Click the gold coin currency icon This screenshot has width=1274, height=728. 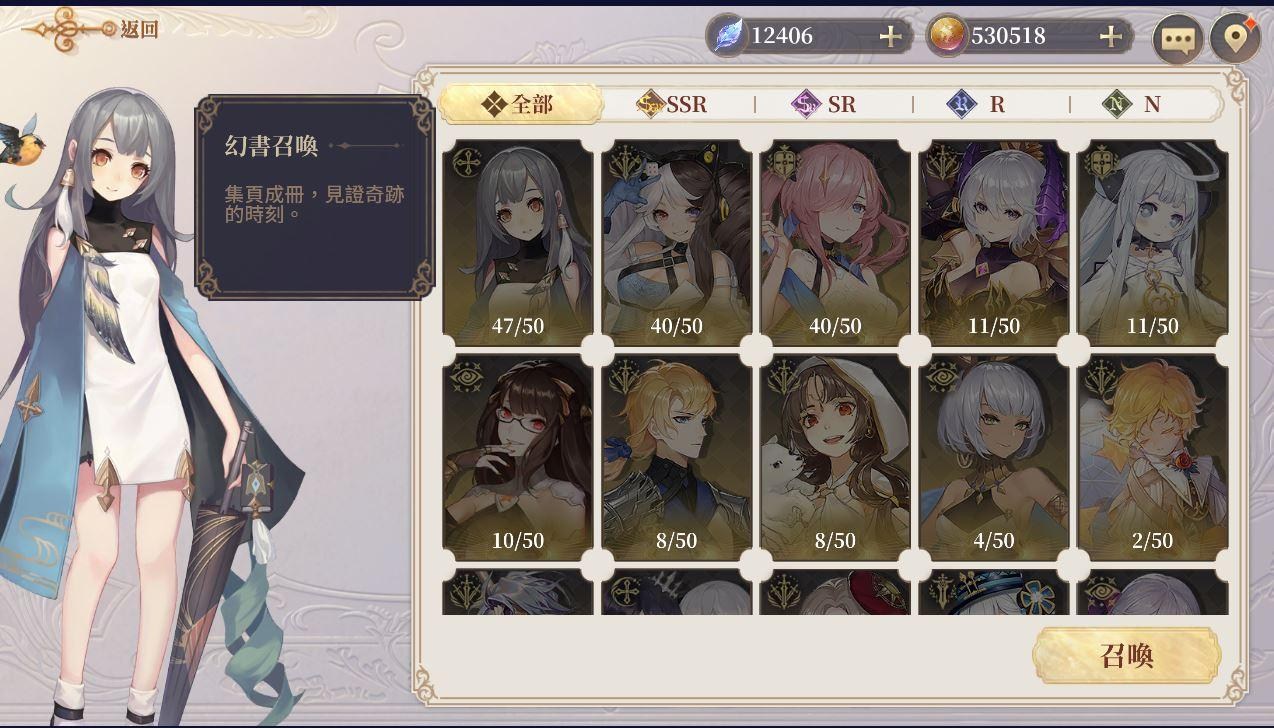pyautogui.click(x=948, y=36)
